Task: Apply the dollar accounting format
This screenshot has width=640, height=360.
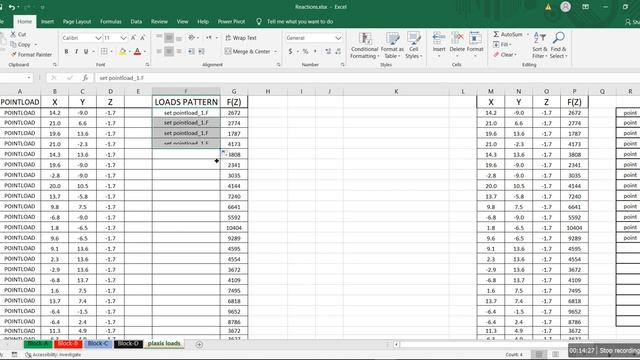Action: [290, 51]
